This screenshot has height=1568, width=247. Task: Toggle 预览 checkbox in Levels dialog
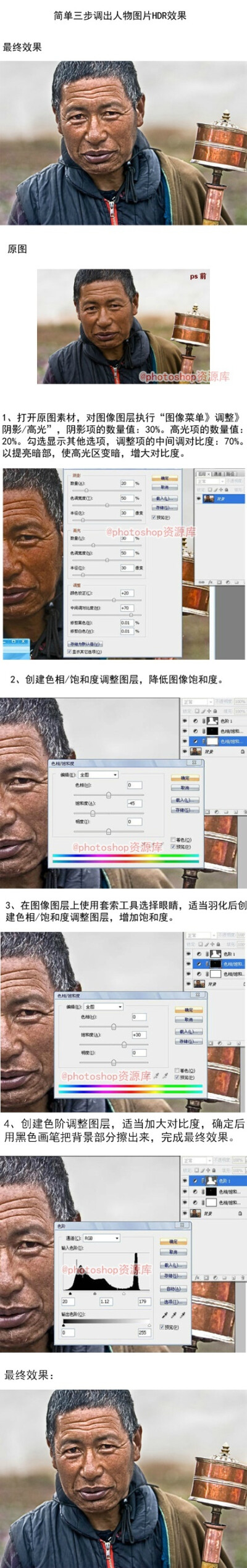[162, 1326]
